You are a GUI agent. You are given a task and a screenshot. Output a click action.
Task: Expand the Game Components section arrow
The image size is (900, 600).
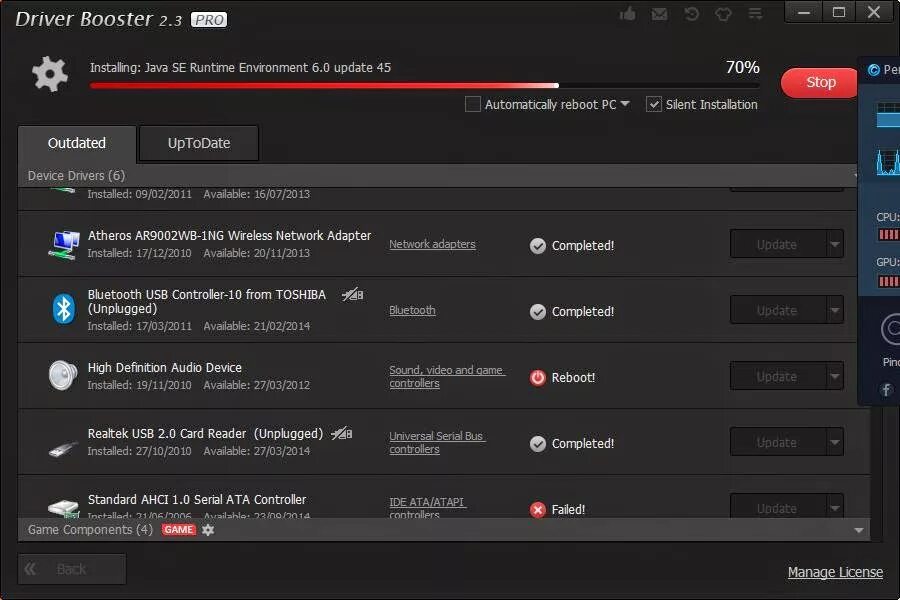coord(859,530)
